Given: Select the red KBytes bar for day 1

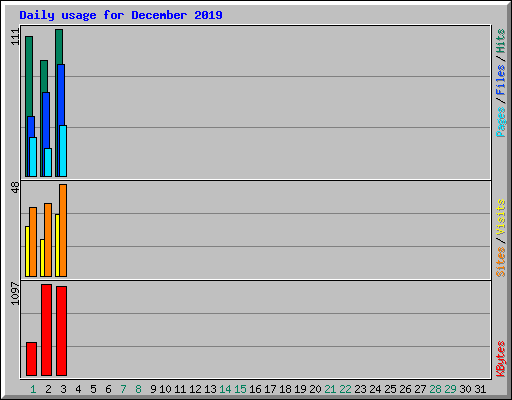Looking at the screenshot, I should point(31,359).
